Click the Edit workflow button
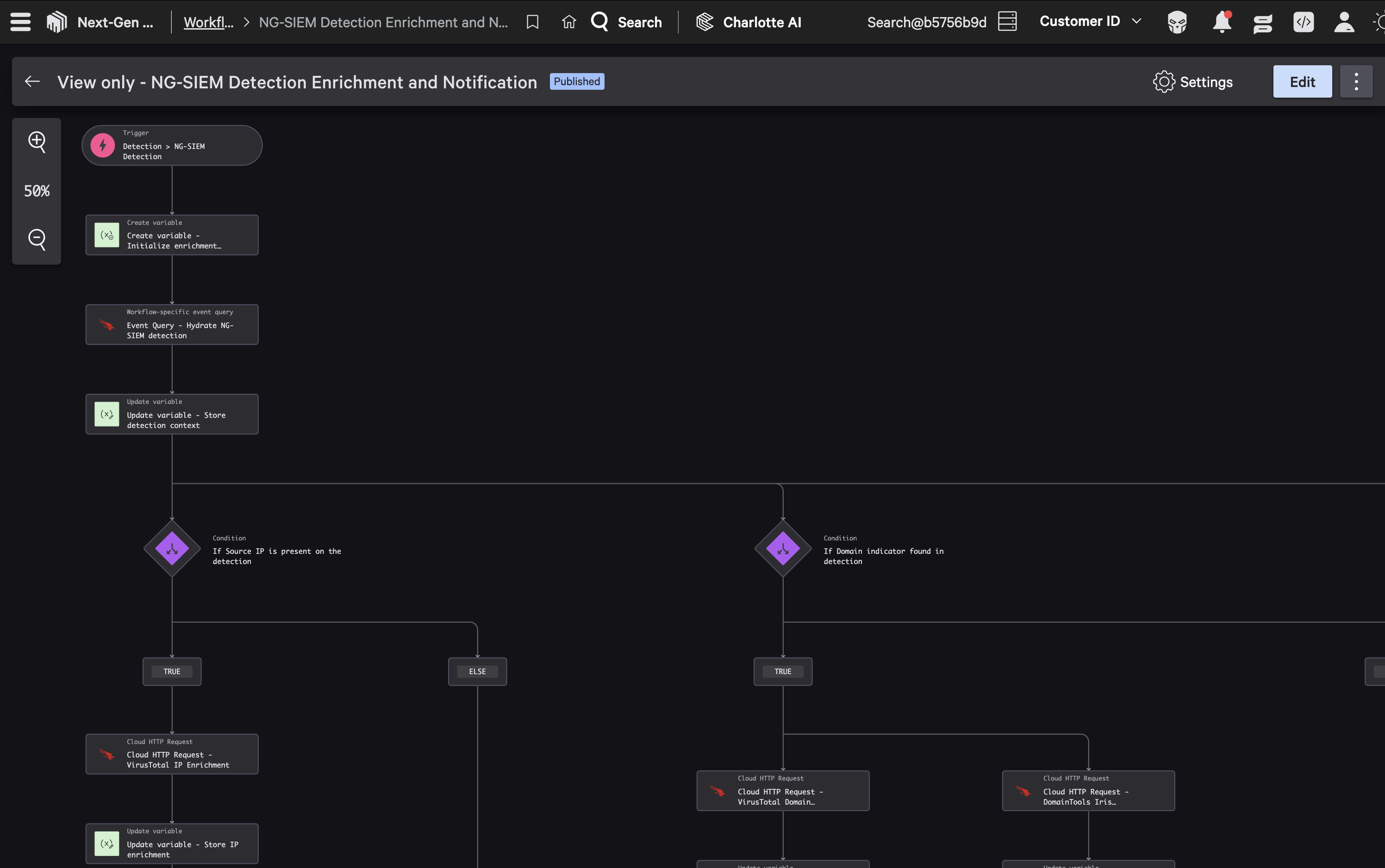 pos(1302,81)
